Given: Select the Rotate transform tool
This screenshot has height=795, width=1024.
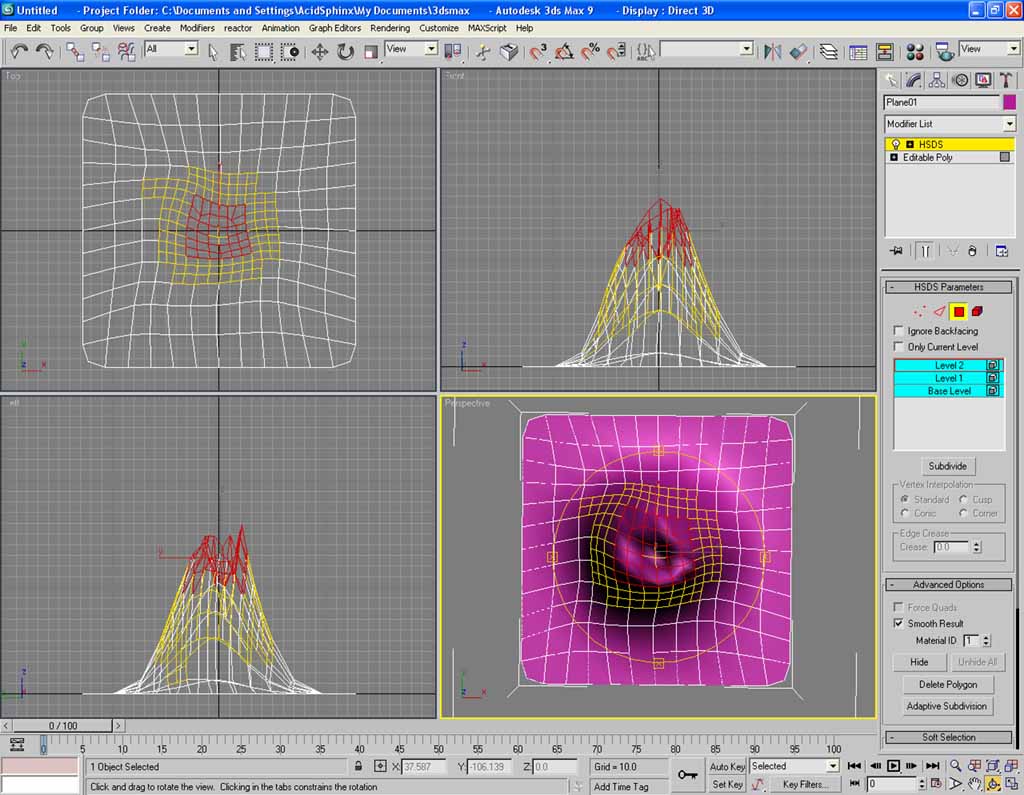Looking at the screenshot, I should pyautogui.click(x=345, y=51).
